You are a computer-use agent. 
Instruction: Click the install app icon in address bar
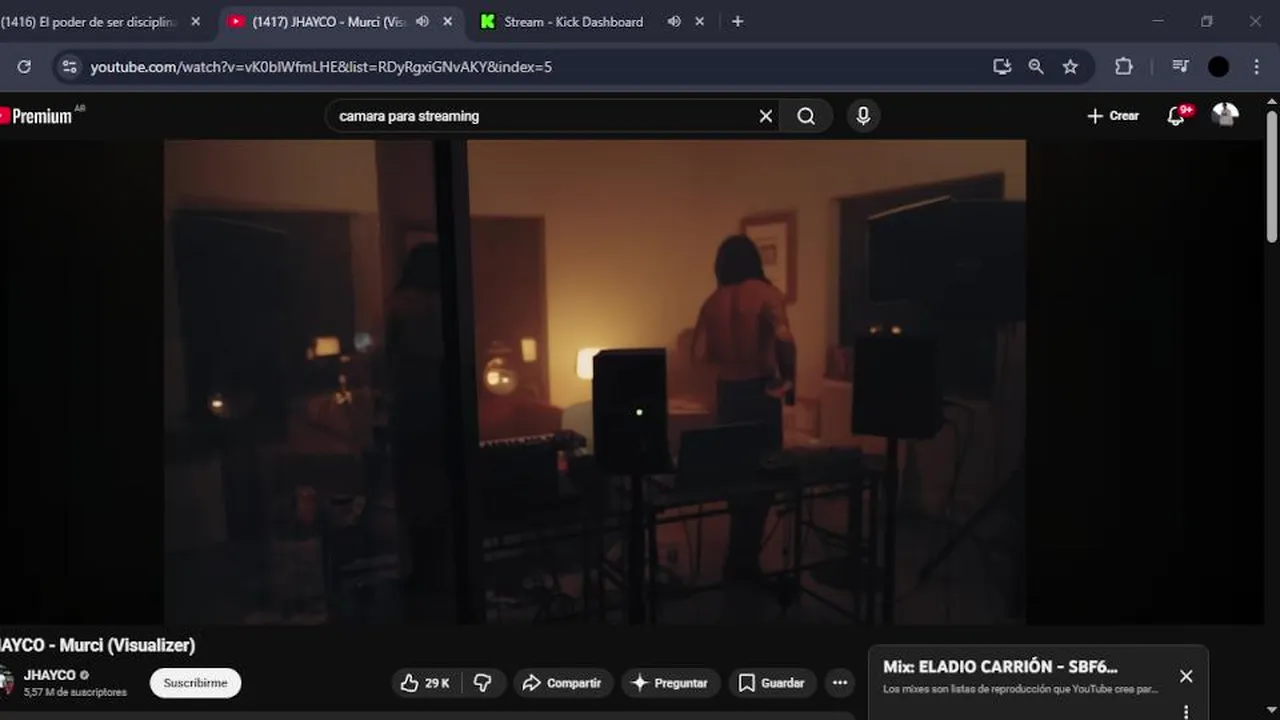coord(1002,67)
